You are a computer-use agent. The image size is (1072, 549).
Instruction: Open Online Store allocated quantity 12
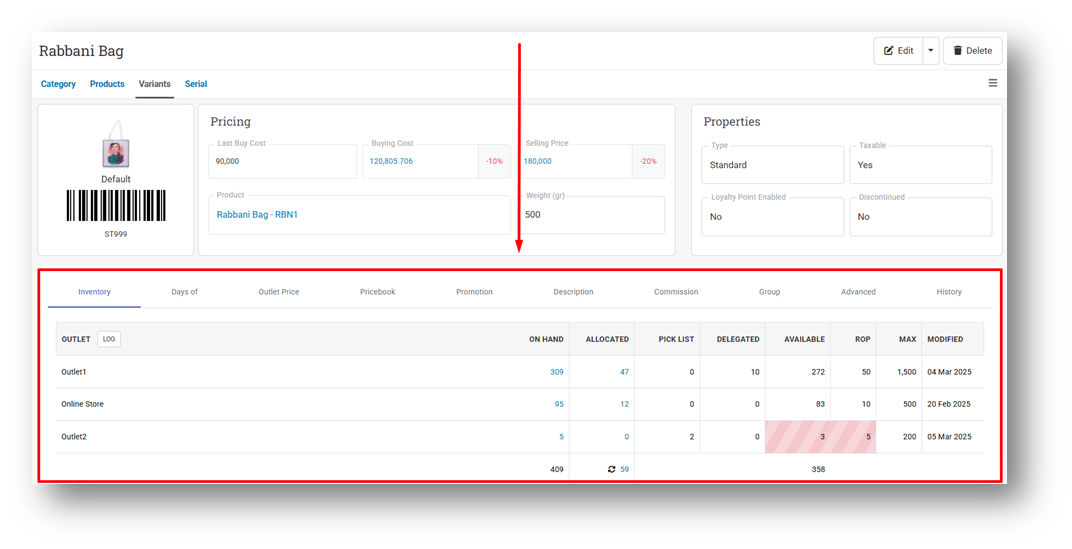[x=624, y=404]
